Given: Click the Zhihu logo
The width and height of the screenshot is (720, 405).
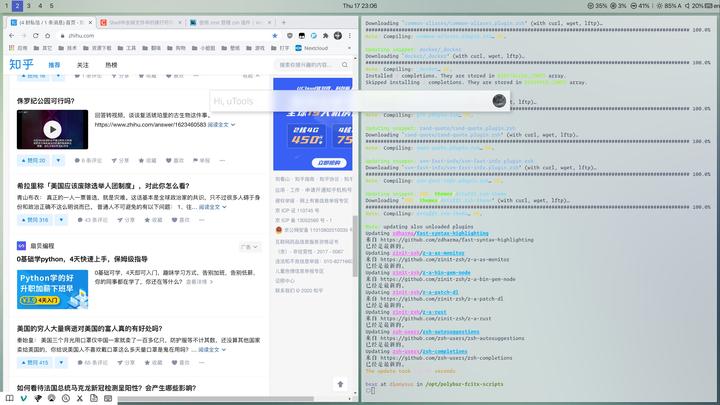Looking at the screenshot, I should pos(21,65).
